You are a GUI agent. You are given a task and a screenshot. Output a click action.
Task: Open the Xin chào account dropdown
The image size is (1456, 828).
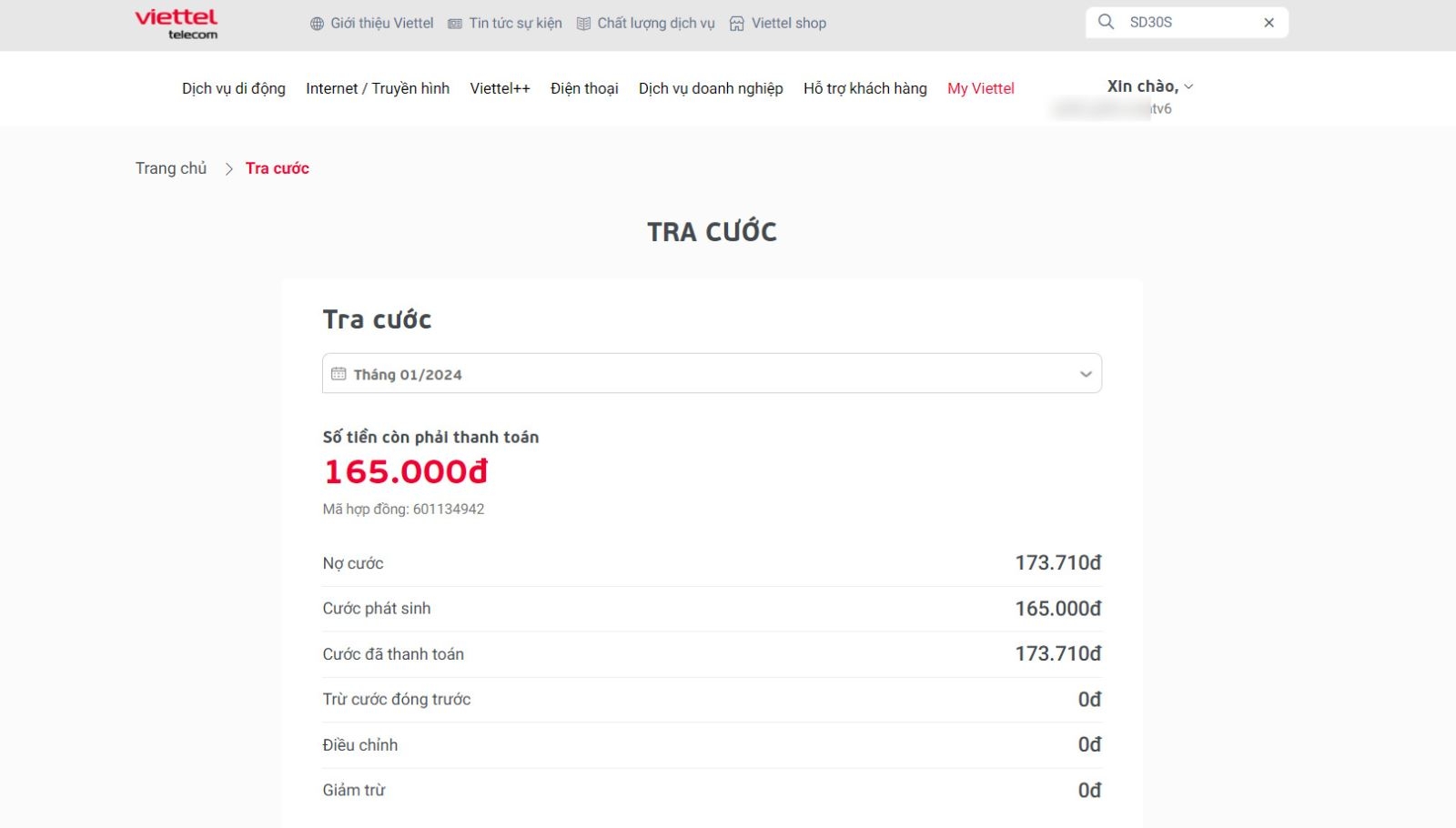pyautogui.click(x=1188, y=86)
